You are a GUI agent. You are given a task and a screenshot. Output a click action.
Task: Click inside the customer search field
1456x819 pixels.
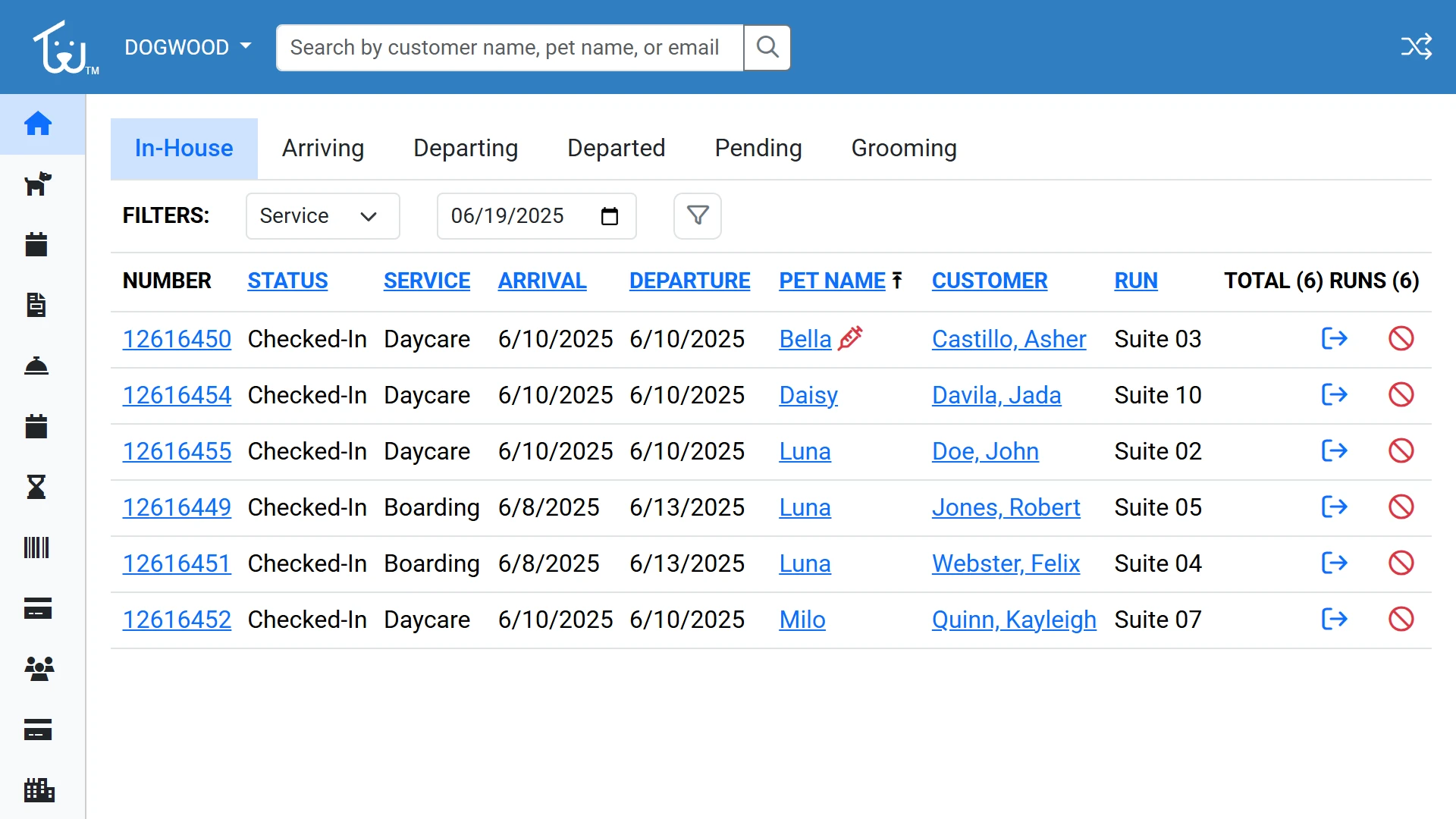pos(508,47)
